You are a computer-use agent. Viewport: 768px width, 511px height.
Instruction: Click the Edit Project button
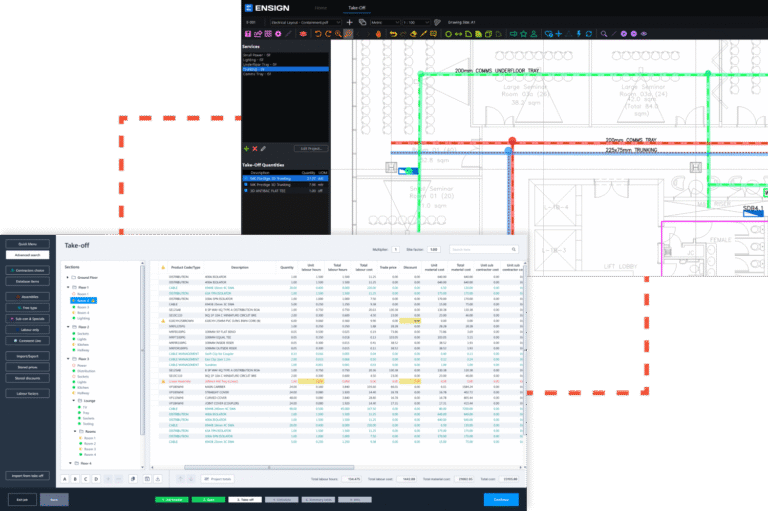click(x=311, y=148)
